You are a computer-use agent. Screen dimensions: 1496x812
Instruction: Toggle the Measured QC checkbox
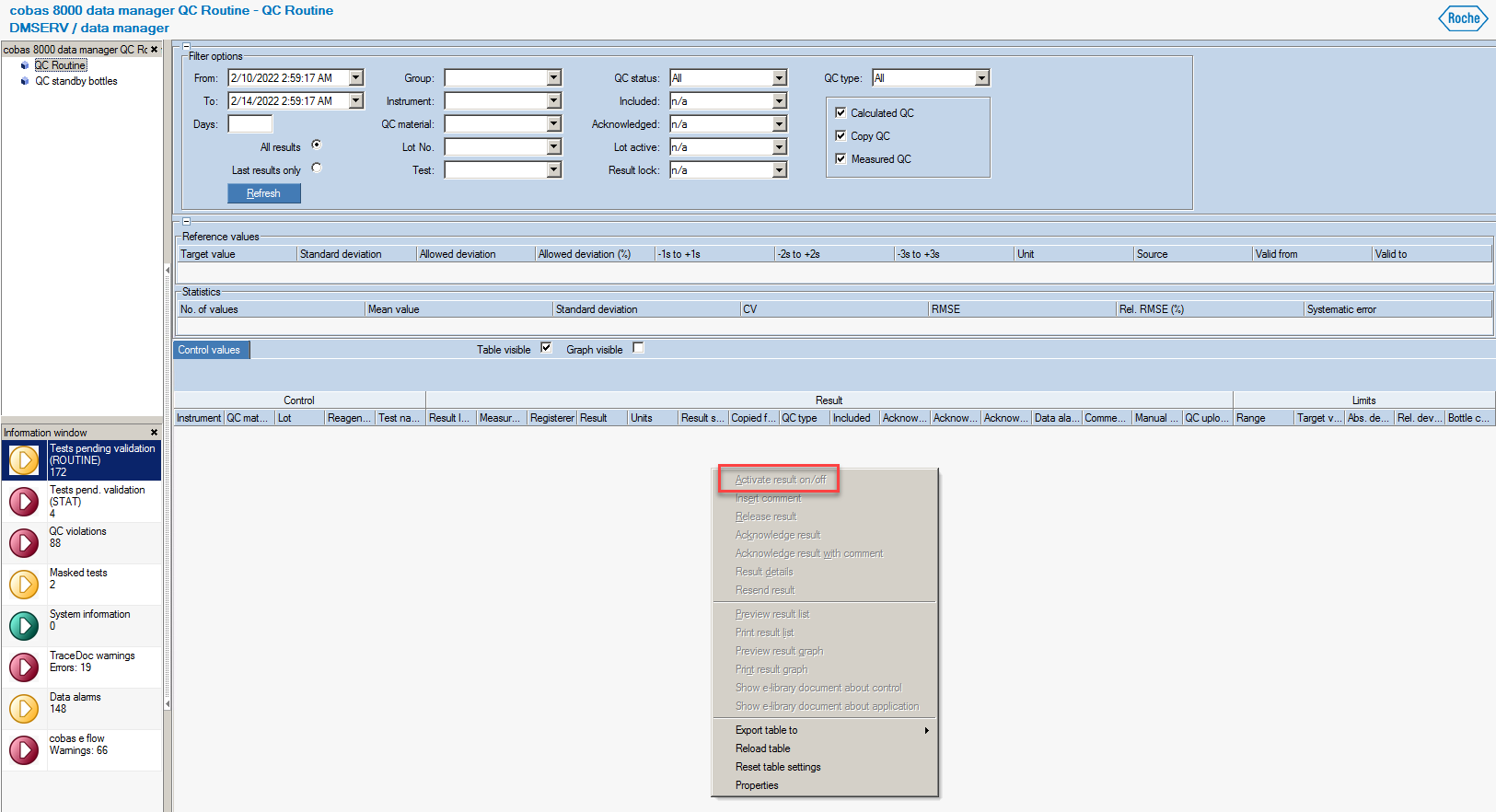[841, 158]
